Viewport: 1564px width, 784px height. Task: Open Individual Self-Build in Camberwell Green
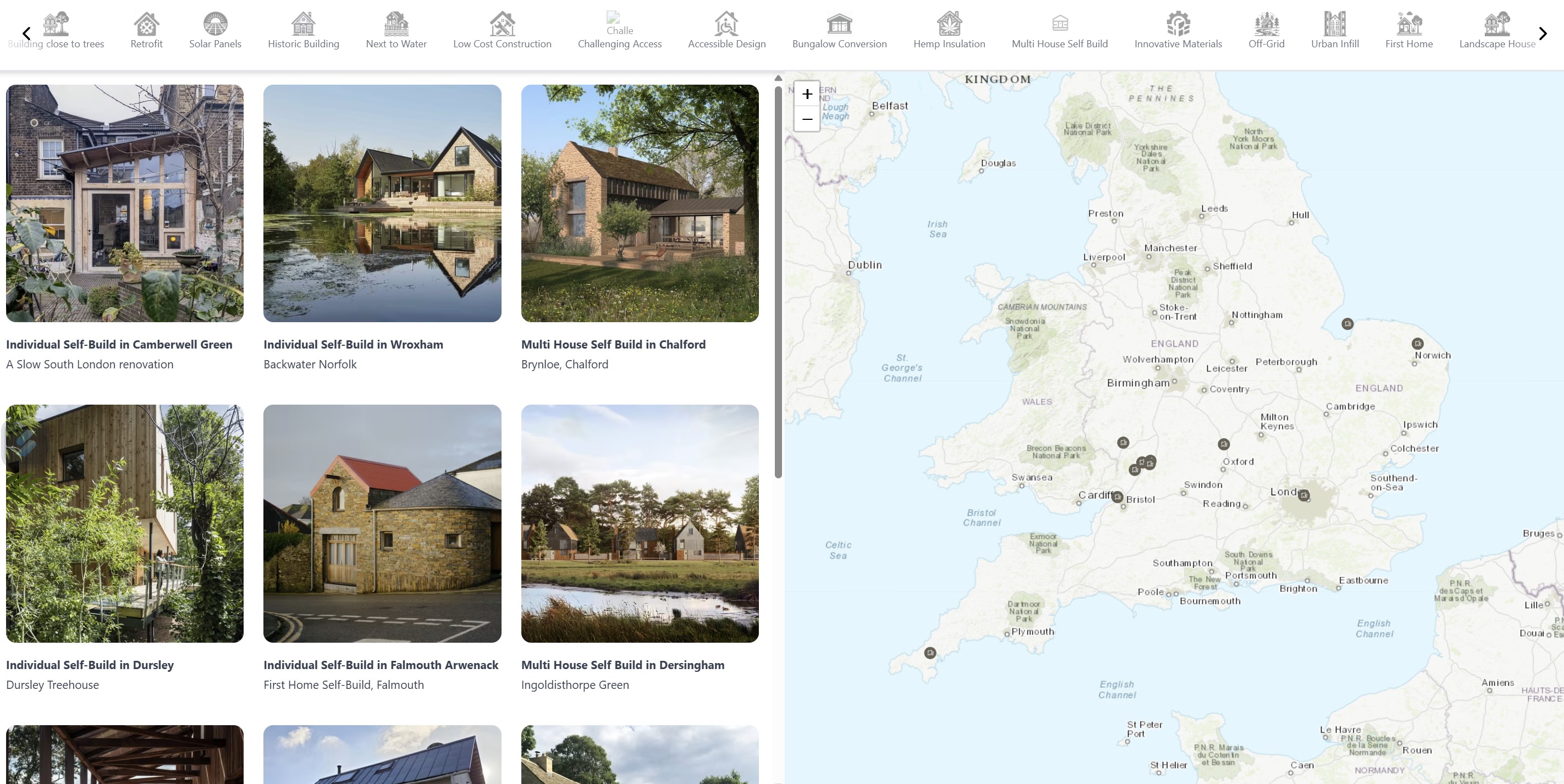pos(119,344)
